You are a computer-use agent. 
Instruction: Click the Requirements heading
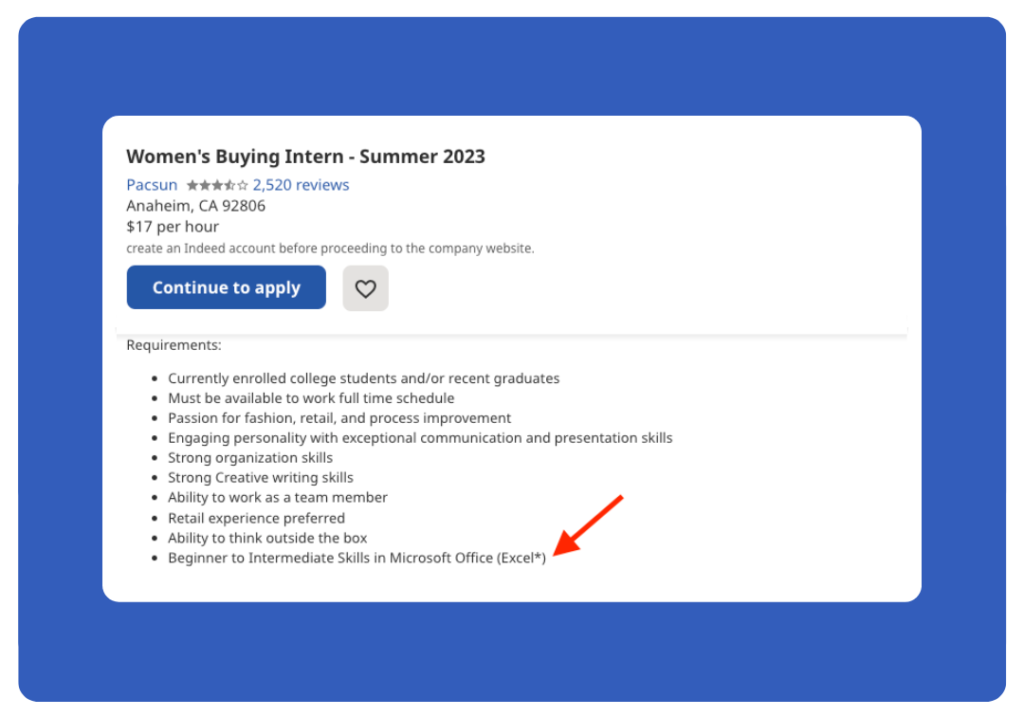coord(174,345)
